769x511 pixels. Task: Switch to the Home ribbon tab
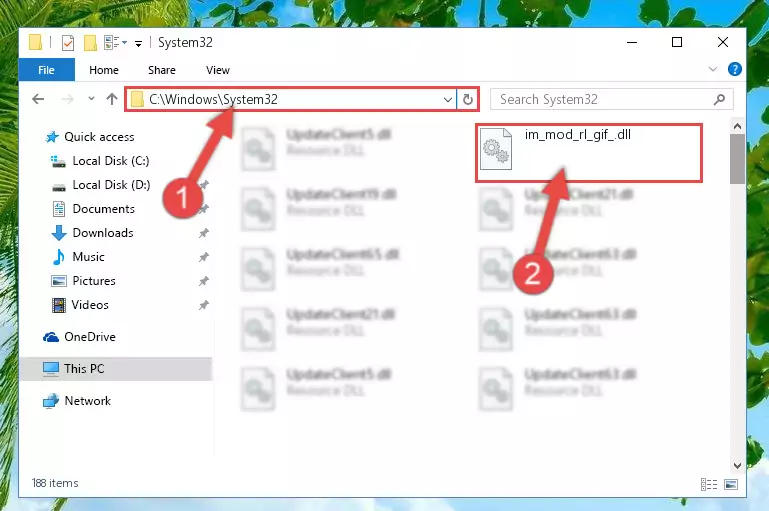104,70
